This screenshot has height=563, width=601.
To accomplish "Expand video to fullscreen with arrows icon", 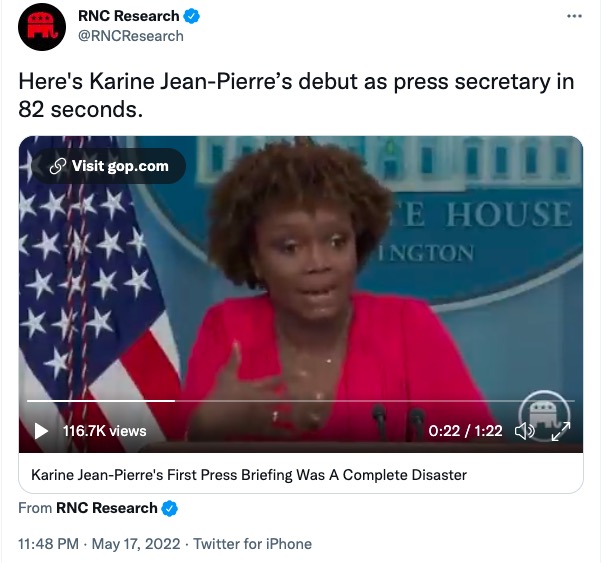I will [x=561, y=431].
